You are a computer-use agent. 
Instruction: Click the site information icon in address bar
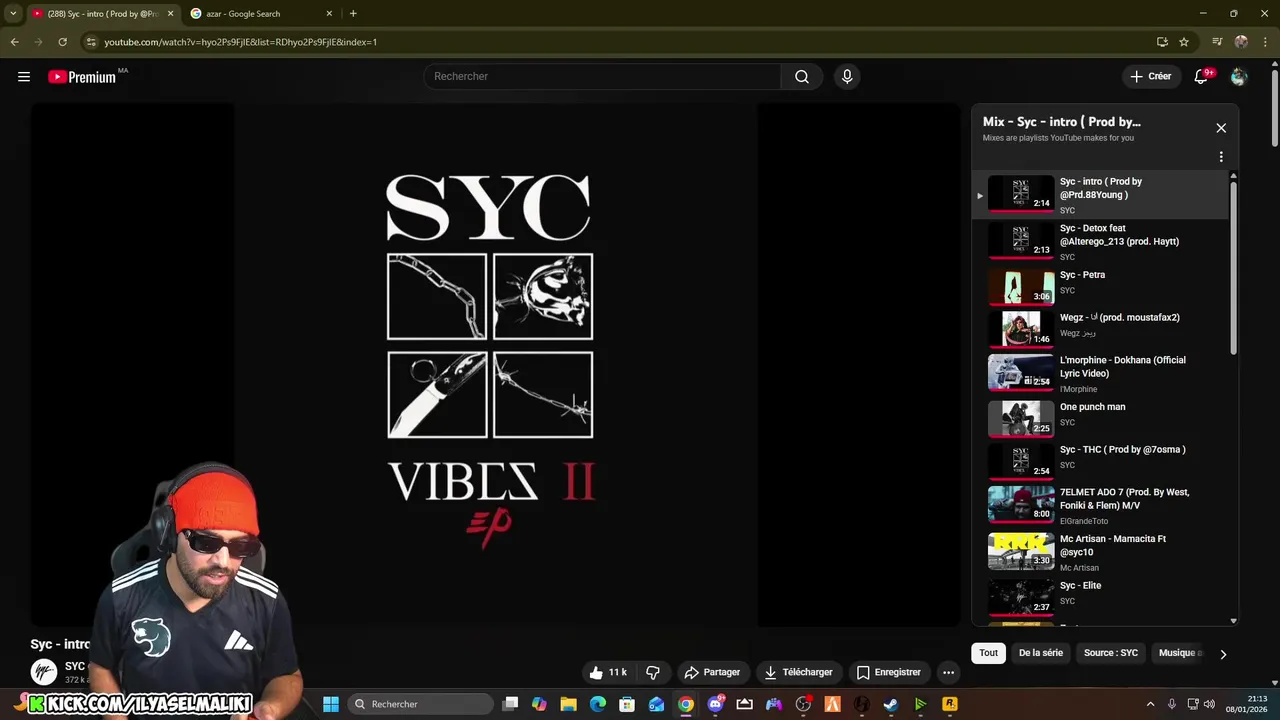[x=91, y=42]
